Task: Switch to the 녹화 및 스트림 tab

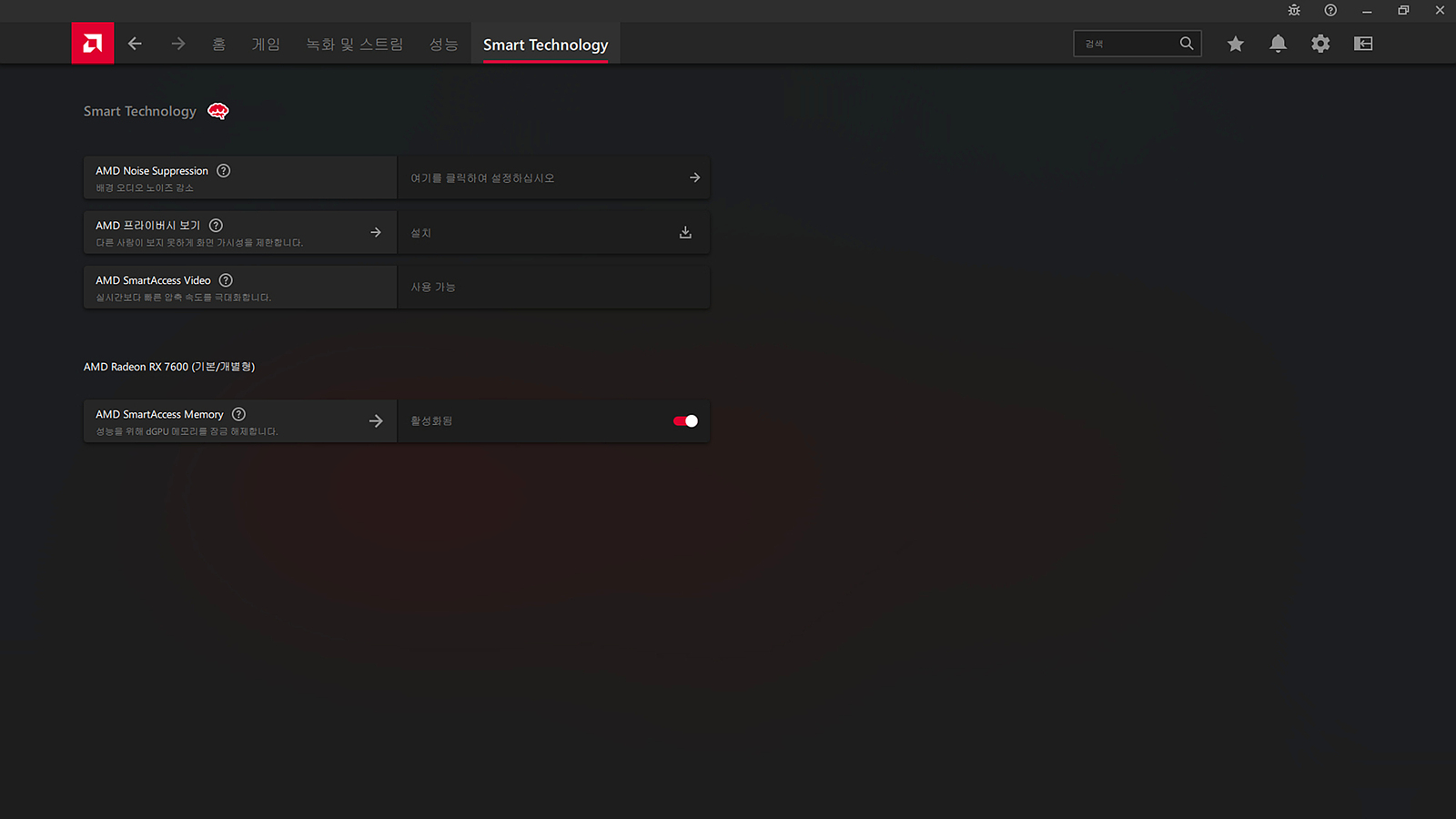Action: pos(354,45)
